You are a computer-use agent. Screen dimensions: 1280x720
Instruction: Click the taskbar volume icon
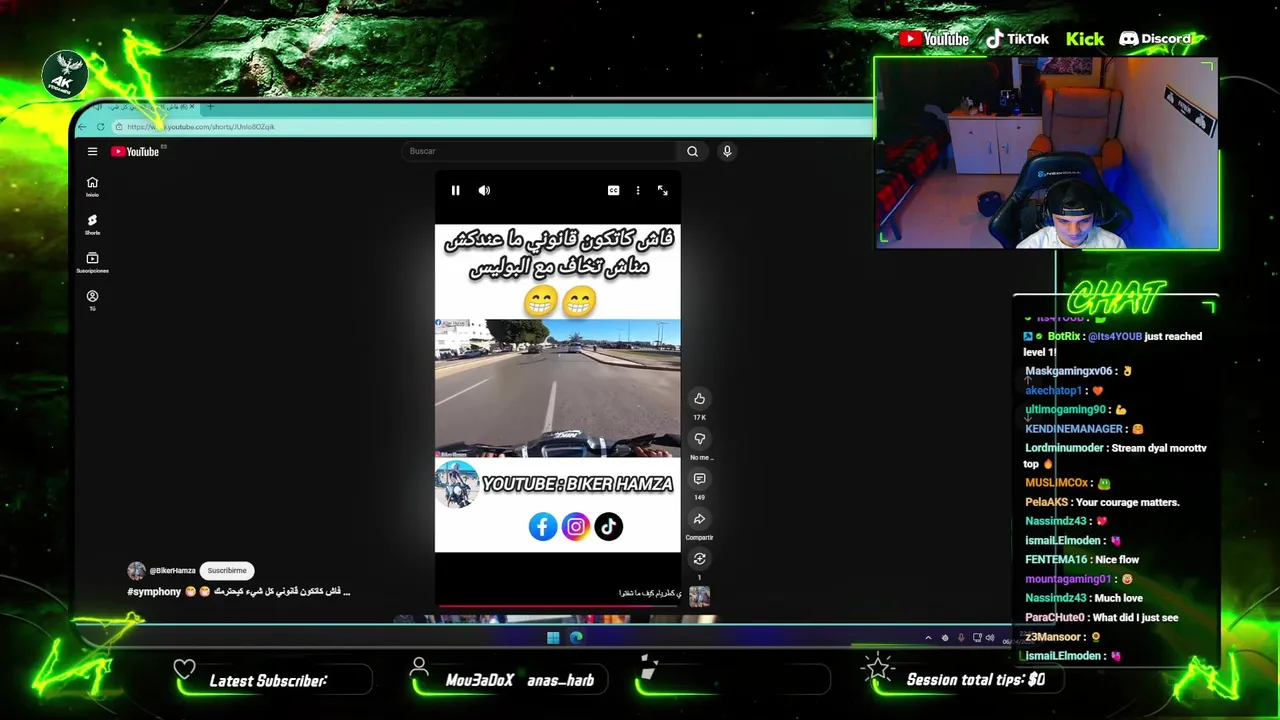coord(990,638)
